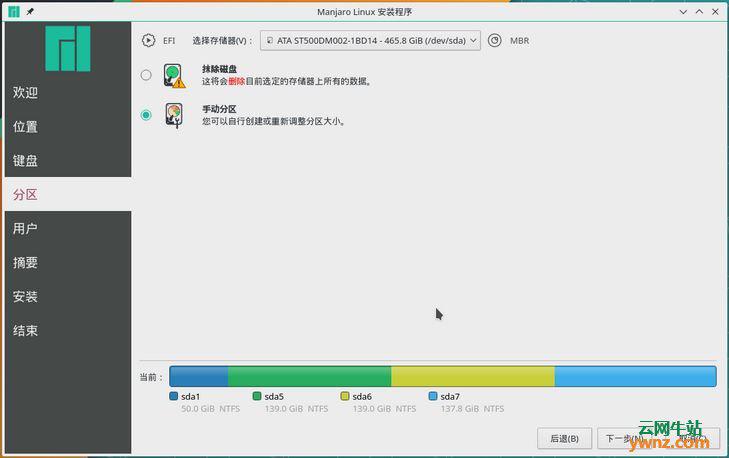The width and height of the screenshot is (729, 458).
Task: Click the yellow sda6 segment in partition bar
Action: click(473, 377)
